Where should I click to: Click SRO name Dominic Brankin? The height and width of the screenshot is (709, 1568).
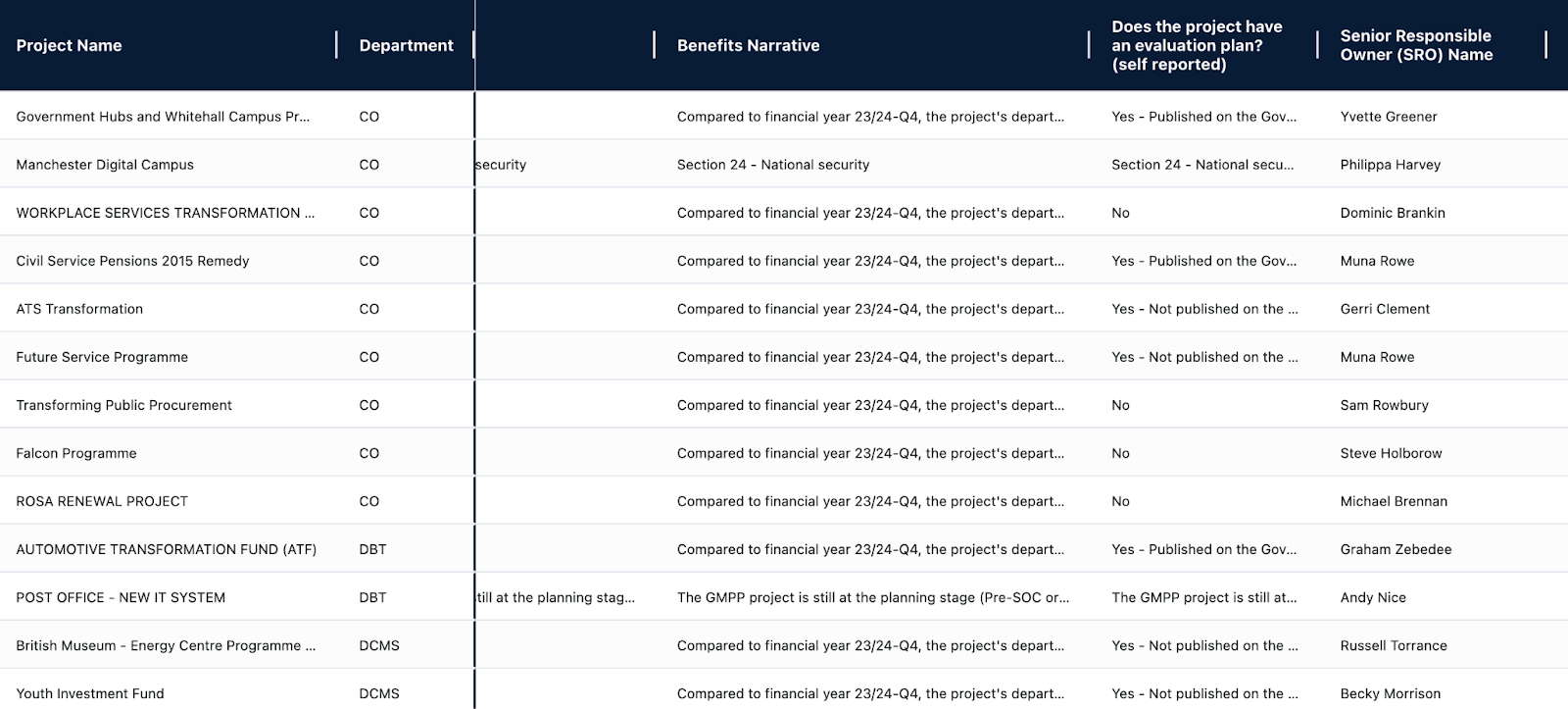[1393, 213]
